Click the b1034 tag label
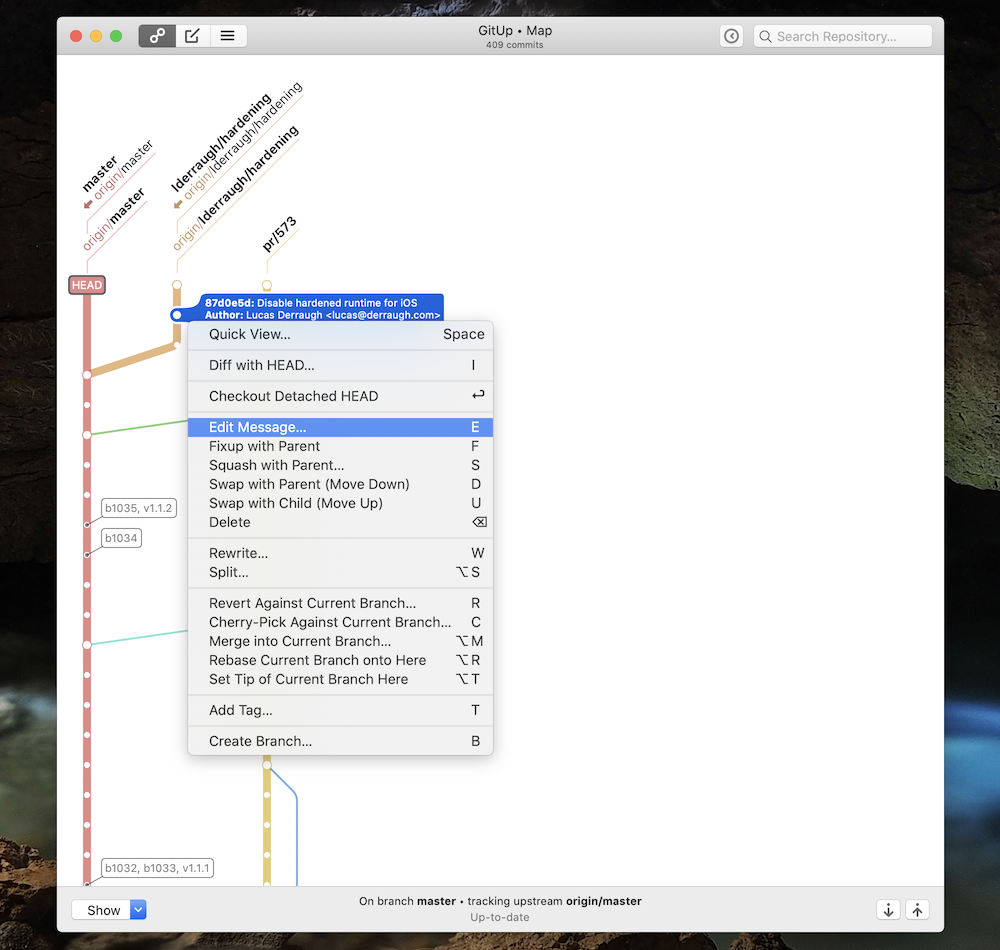 tap(120, 538)
